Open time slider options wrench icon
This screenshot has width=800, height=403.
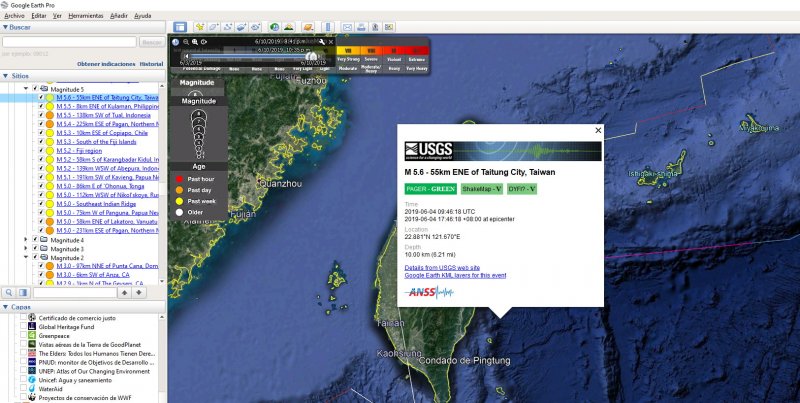coord(322,42)
